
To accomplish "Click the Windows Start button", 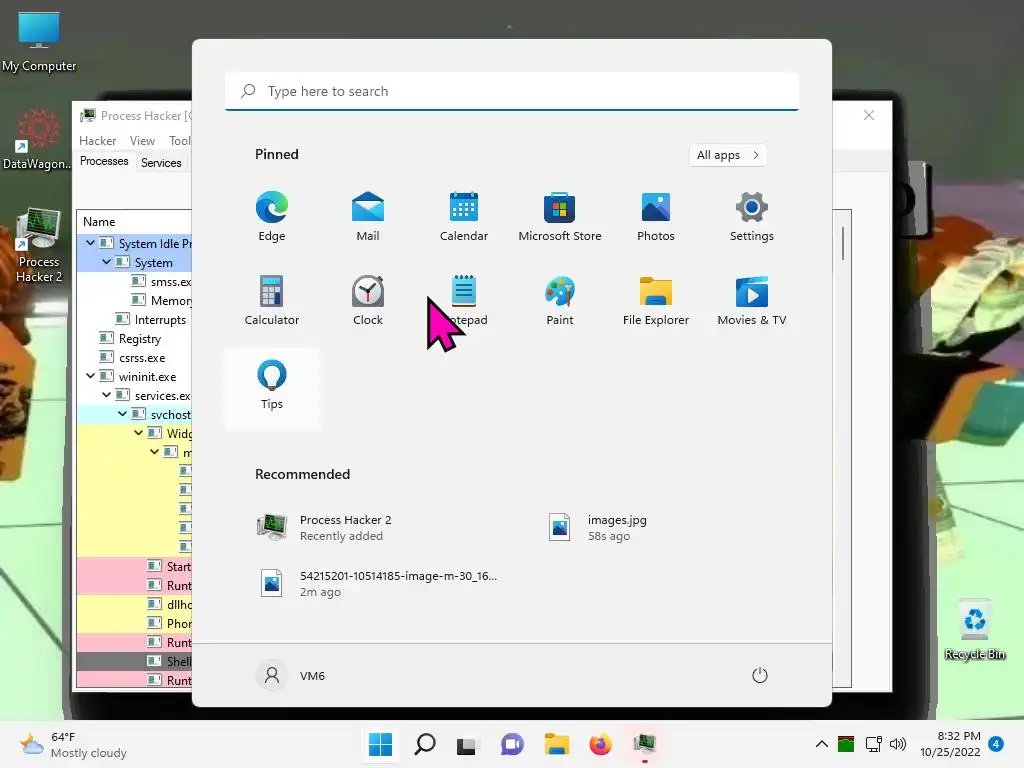I will (x=380, y=744).
